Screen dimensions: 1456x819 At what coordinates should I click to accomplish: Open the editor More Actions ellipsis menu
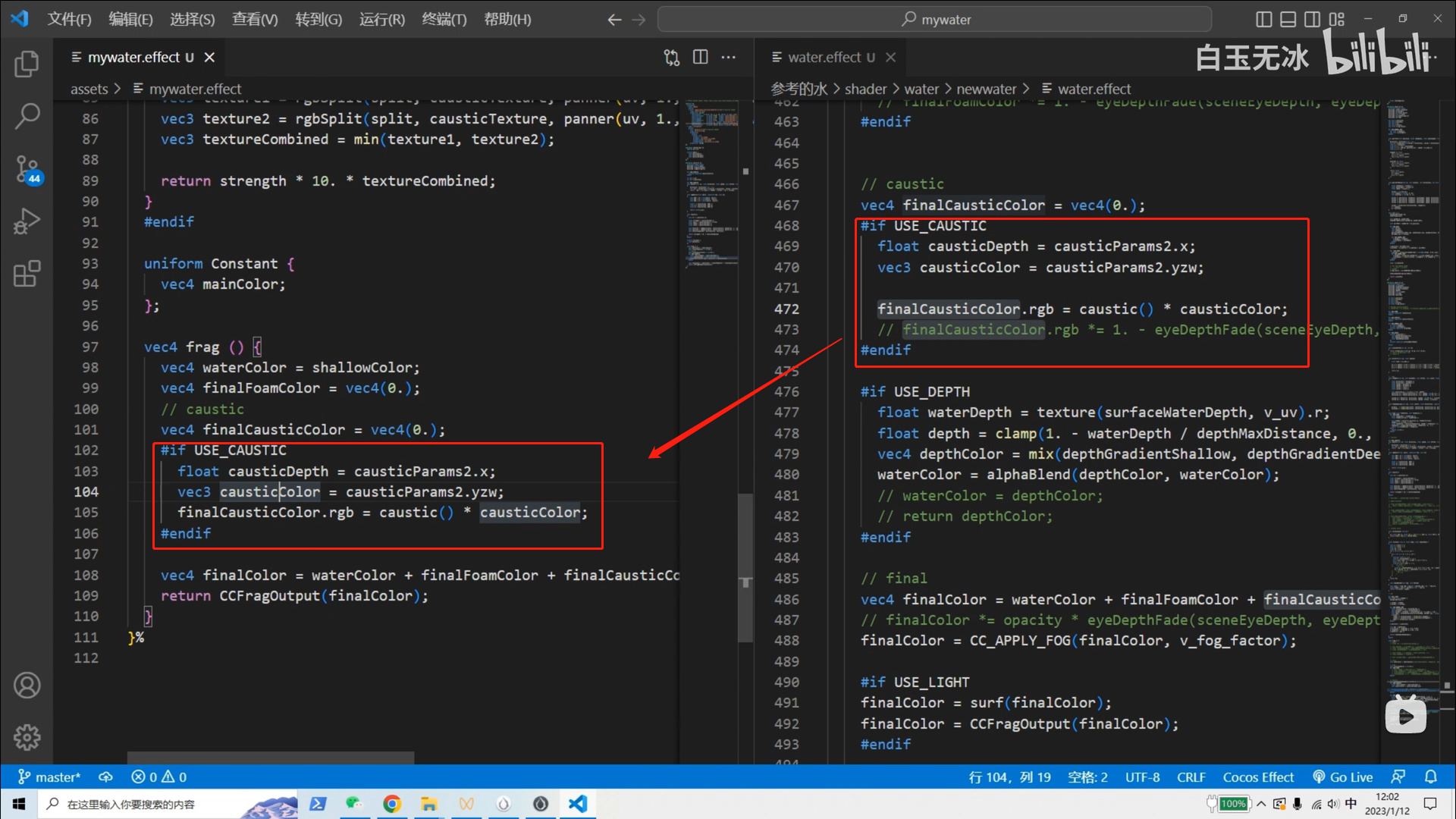[728, 57]
